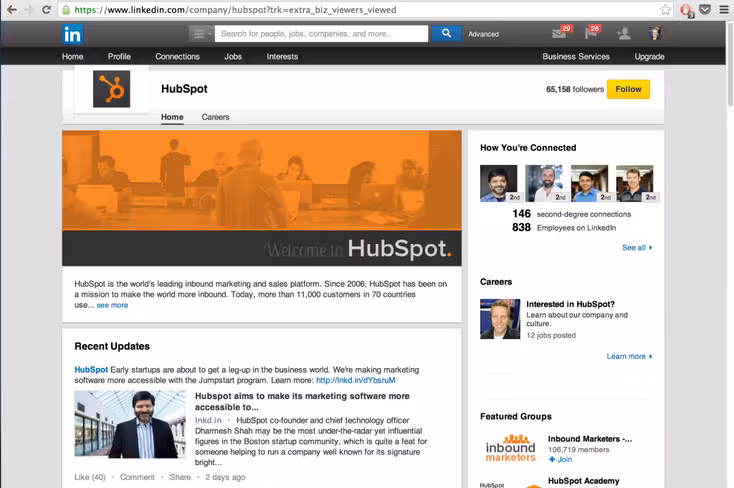Open the Hubspot aims to make article headline

coord(302,401)
